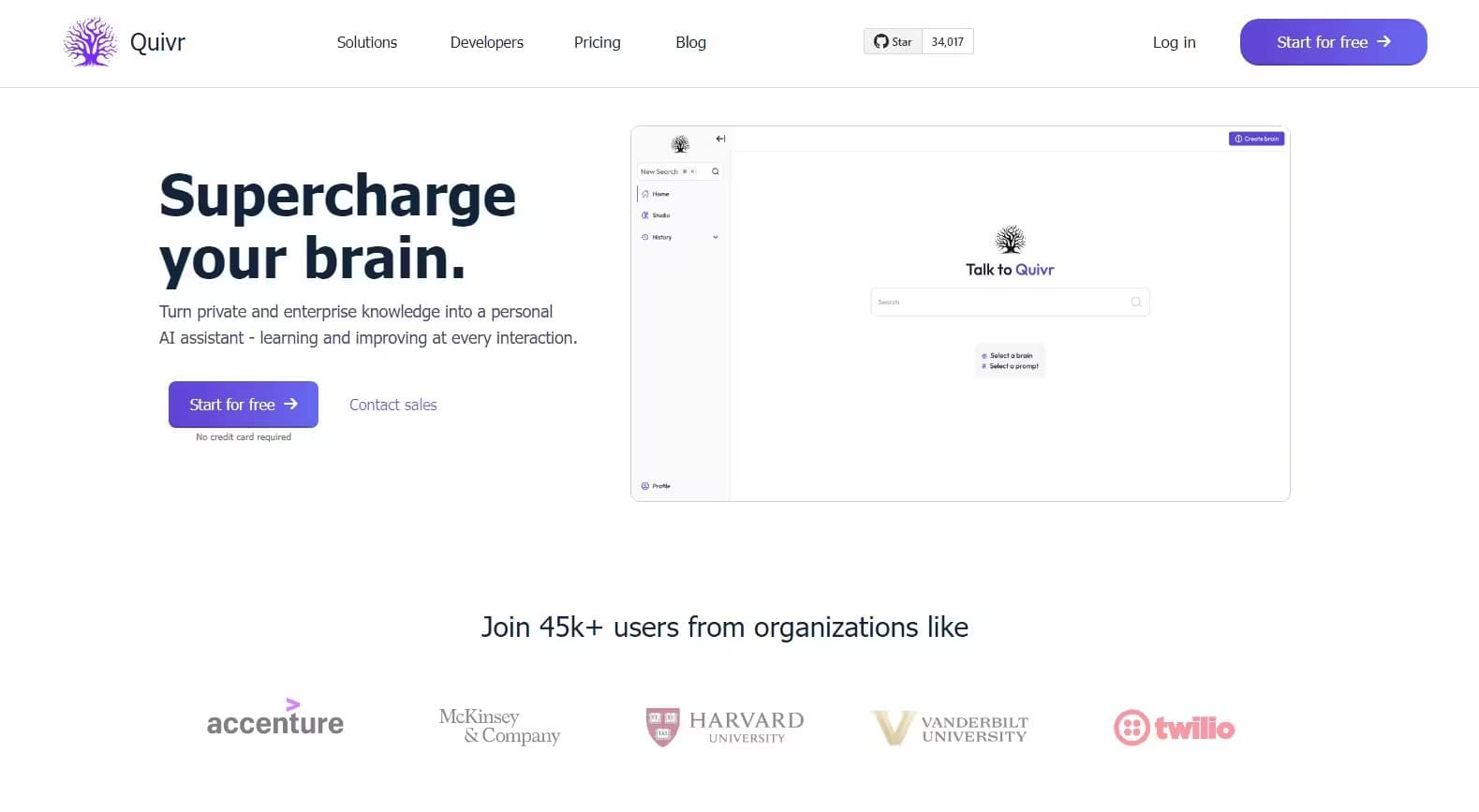This screenshot has width=1479, height=812.
Task: Click the GitHub Star button
Action: pyautogui.click(x=893, y=41)
